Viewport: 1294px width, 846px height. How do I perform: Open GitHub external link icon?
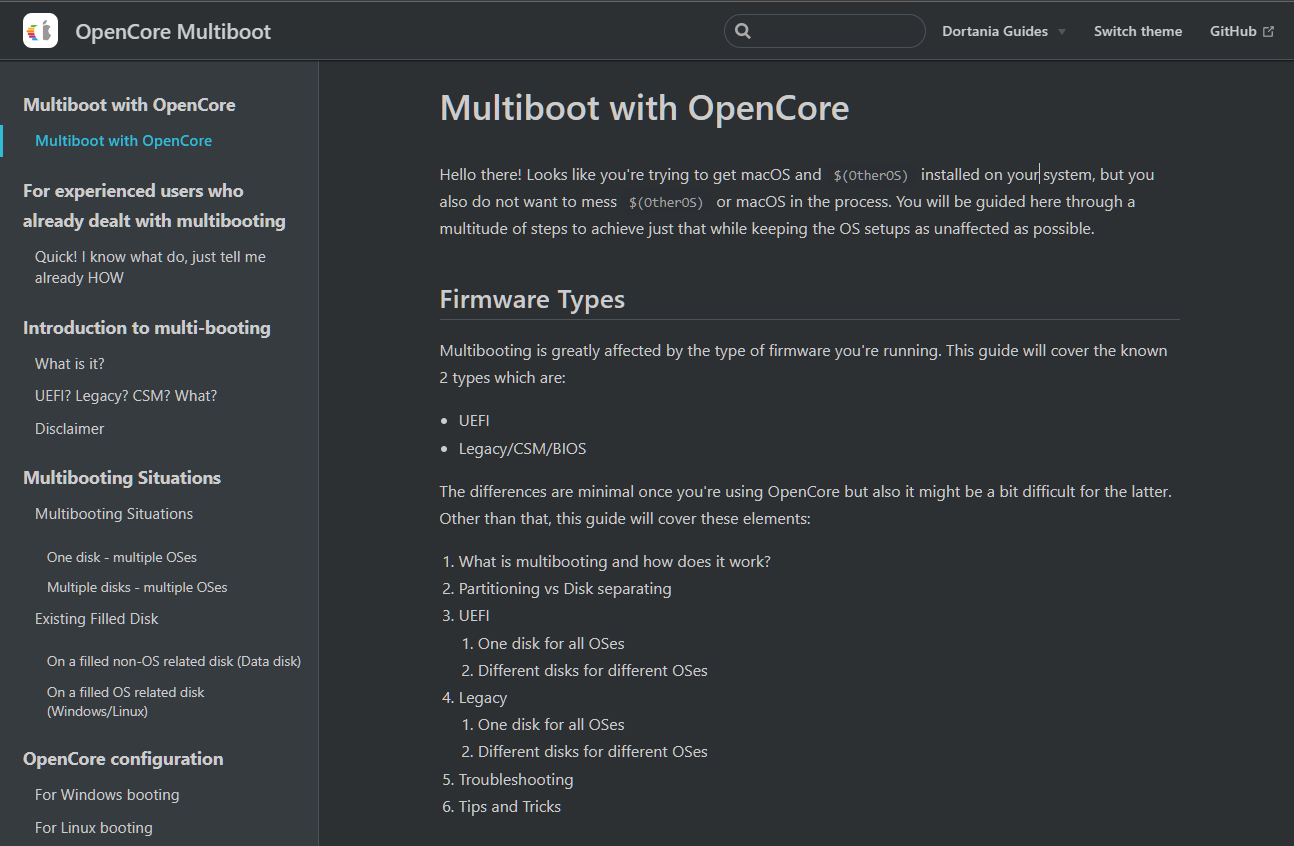[1269, 31]
